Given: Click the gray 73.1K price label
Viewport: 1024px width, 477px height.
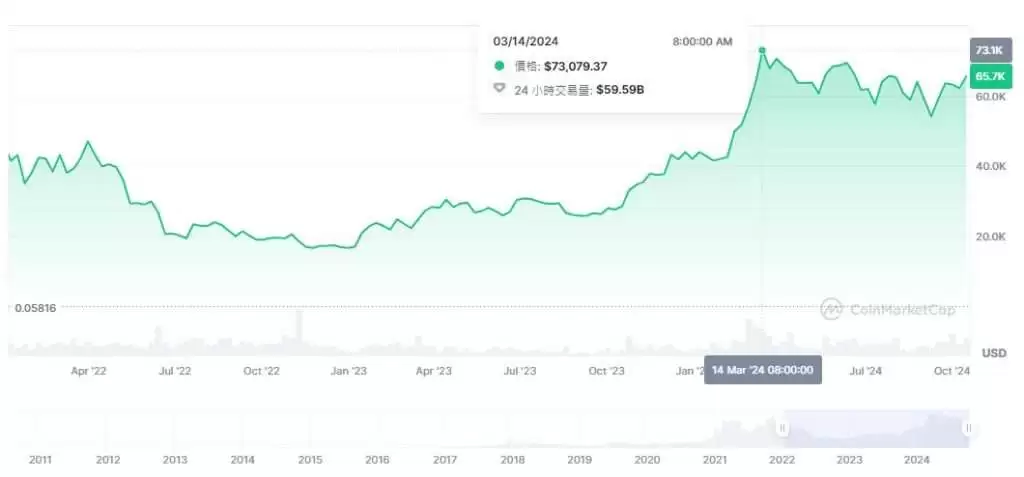Looking at the screenshot, I should coord(989,50).
